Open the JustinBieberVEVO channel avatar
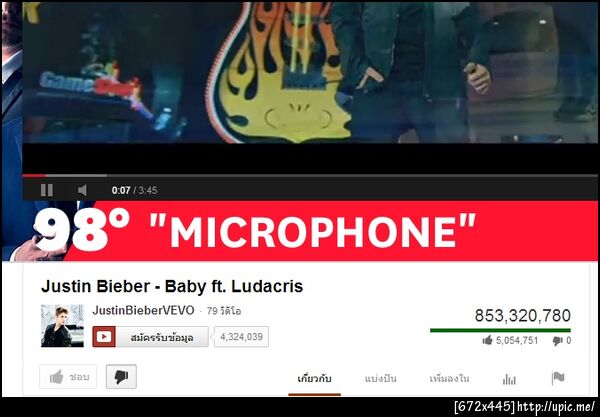 62,326
